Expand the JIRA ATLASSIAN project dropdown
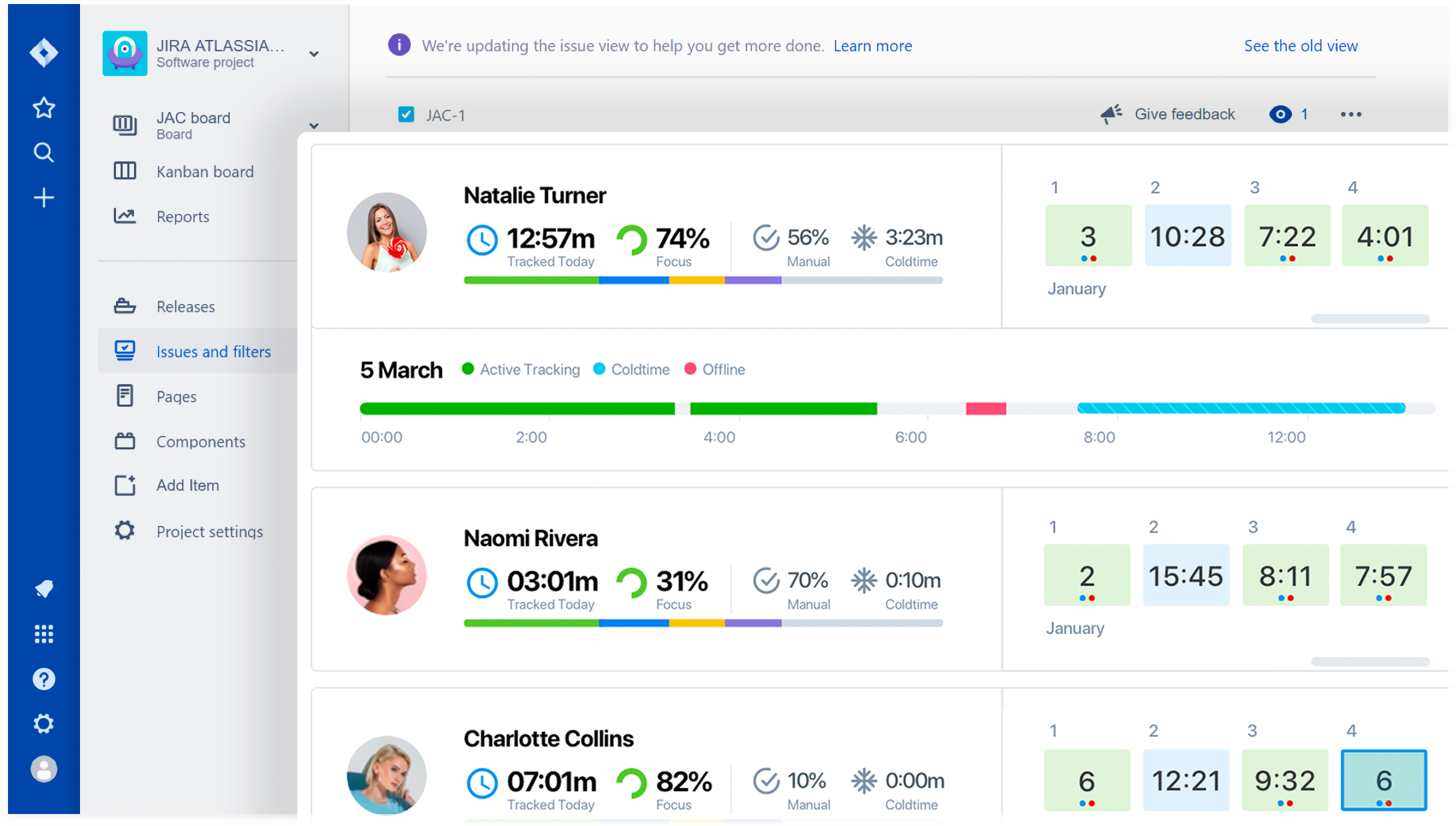This screenshot has width=1456, height=826. 314,54
